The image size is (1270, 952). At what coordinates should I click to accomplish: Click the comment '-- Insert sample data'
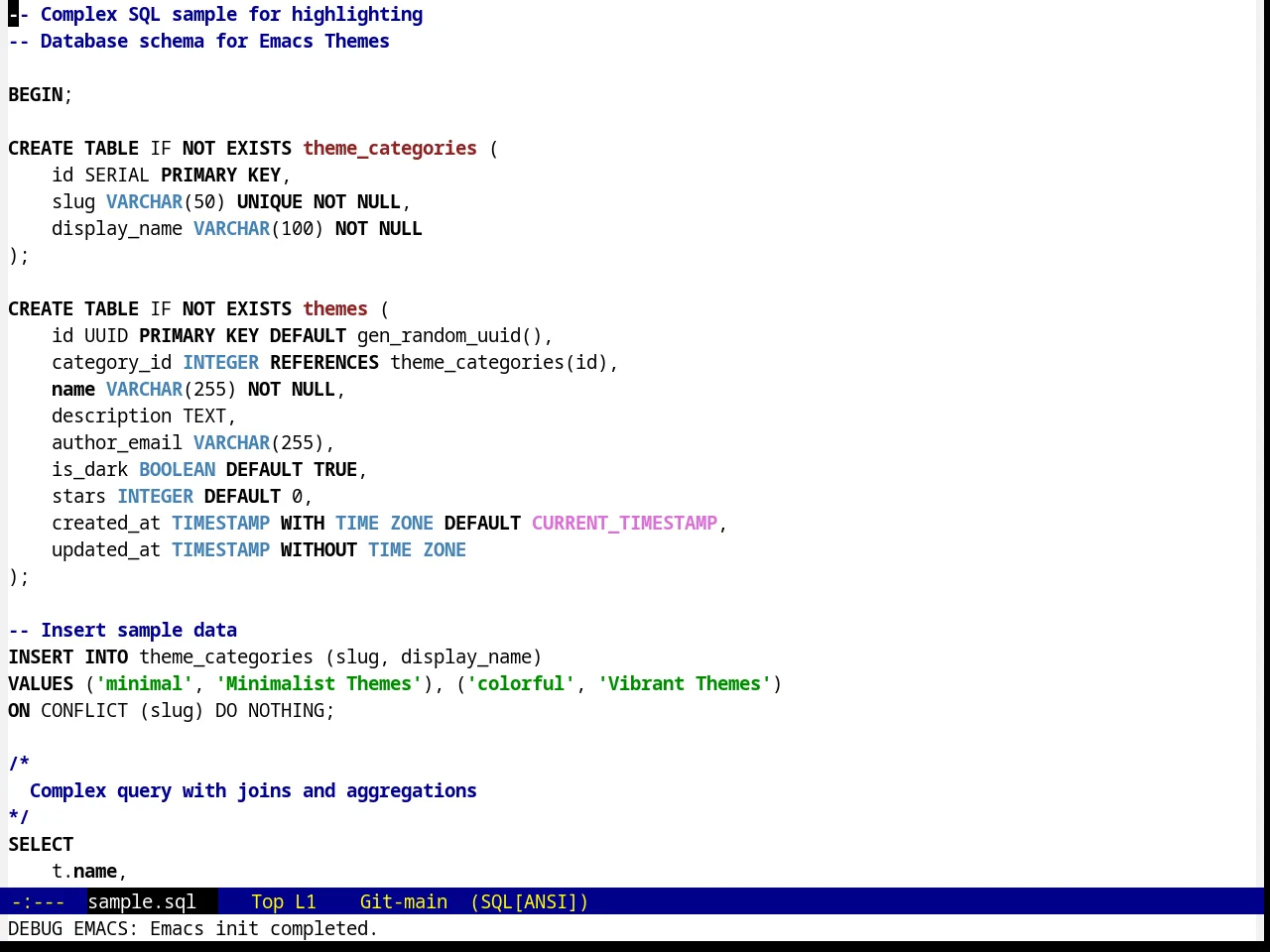[123, 630]
